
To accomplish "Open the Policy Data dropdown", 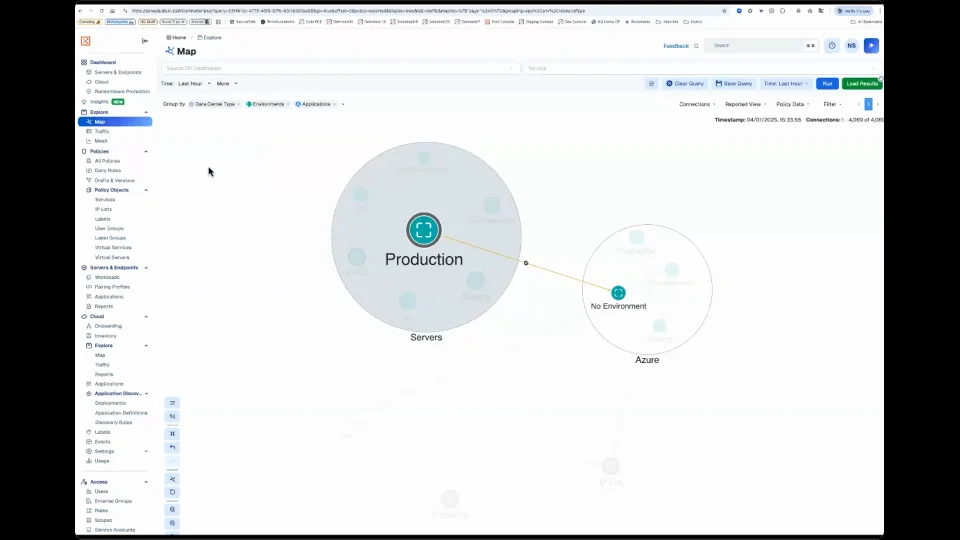I will (x=793, y=104).
